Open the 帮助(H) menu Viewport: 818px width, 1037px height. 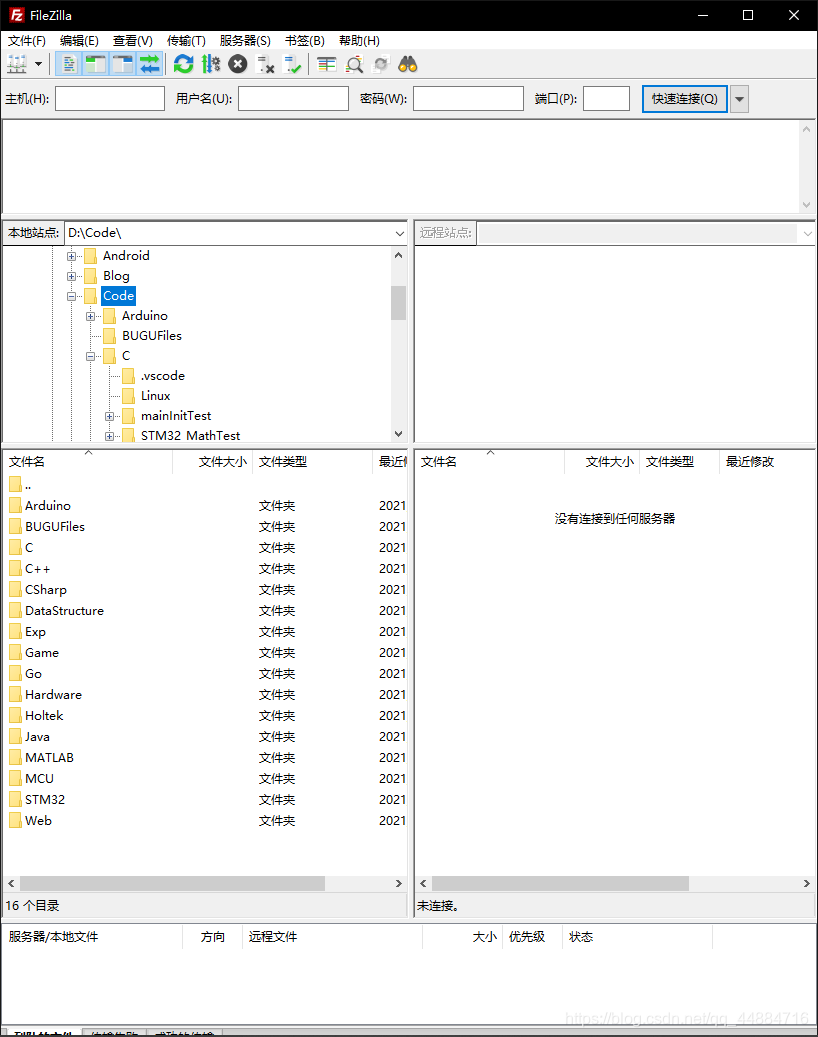pos(359,40)
